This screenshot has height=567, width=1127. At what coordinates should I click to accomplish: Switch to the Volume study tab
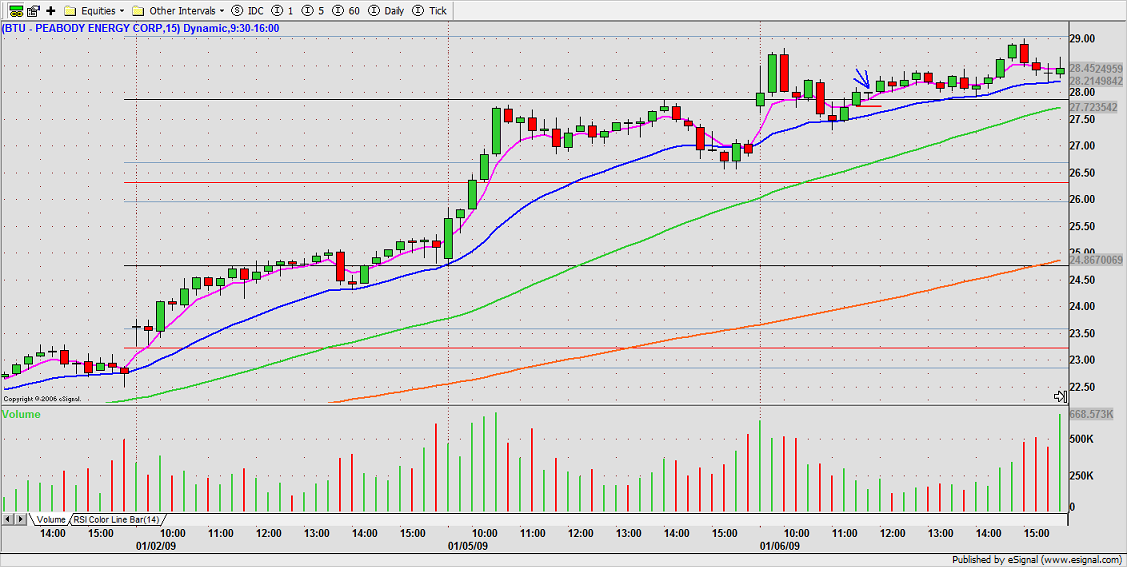tap(50, 519)
